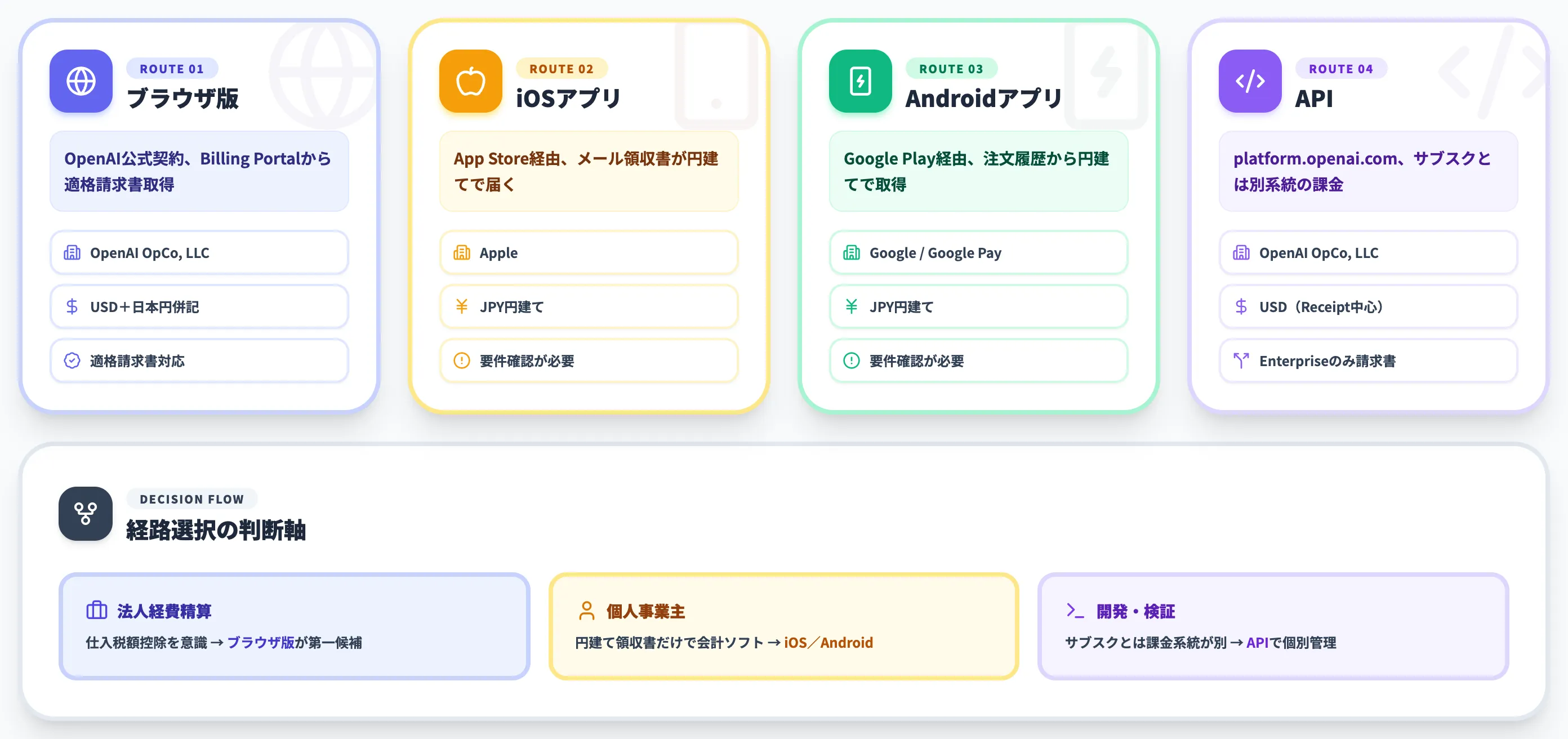Click the building icon beside Apple

tap(461, 253)
